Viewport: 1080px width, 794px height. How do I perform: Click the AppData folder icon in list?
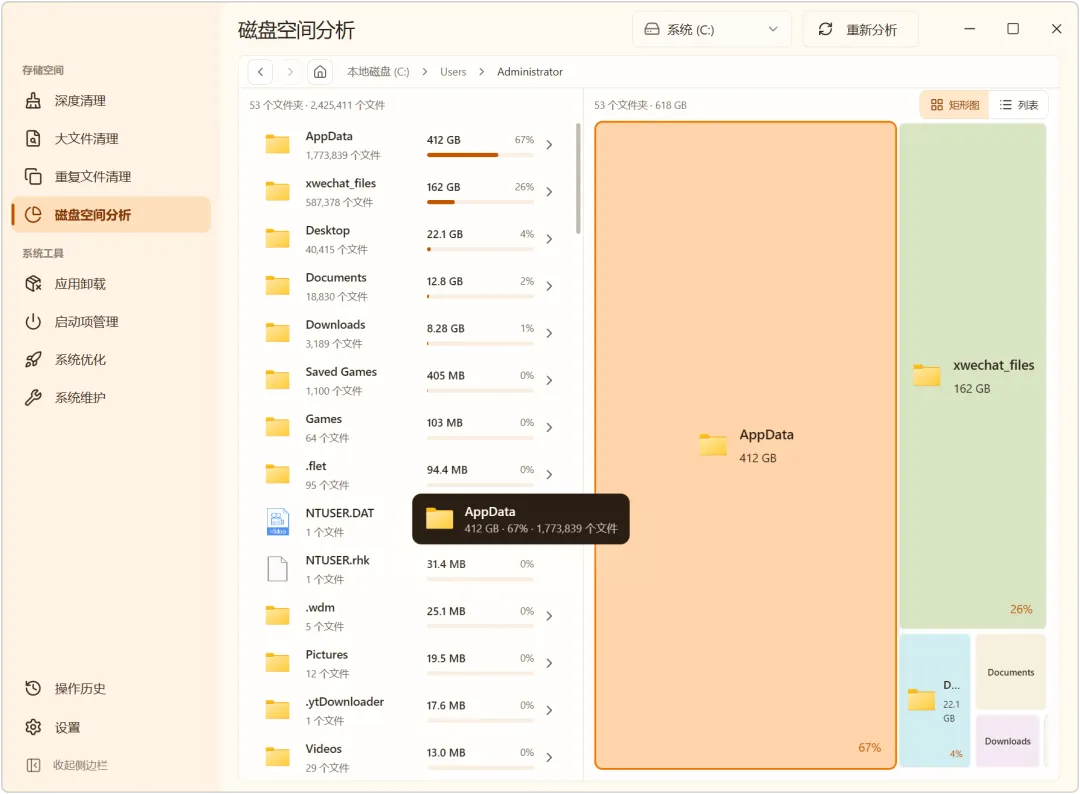(278, 144)
